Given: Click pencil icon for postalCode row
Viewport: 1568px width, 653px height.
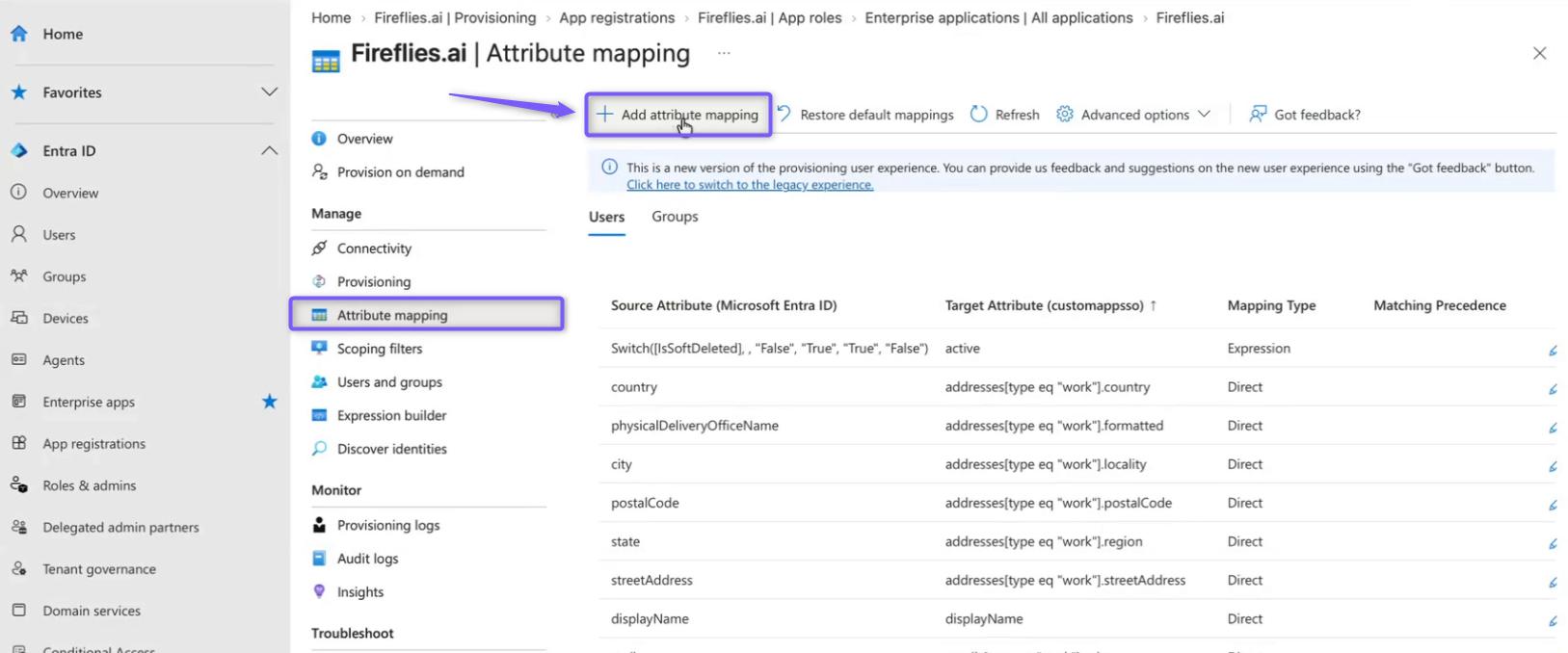Looking at the screenshot, I should (1553, 505).
